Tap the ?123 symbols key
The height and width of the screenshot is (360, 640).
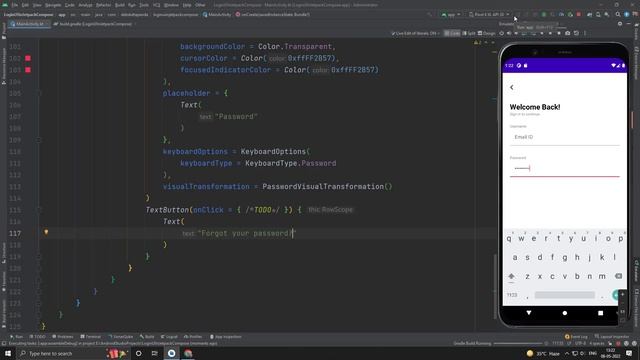pos(512,295)
